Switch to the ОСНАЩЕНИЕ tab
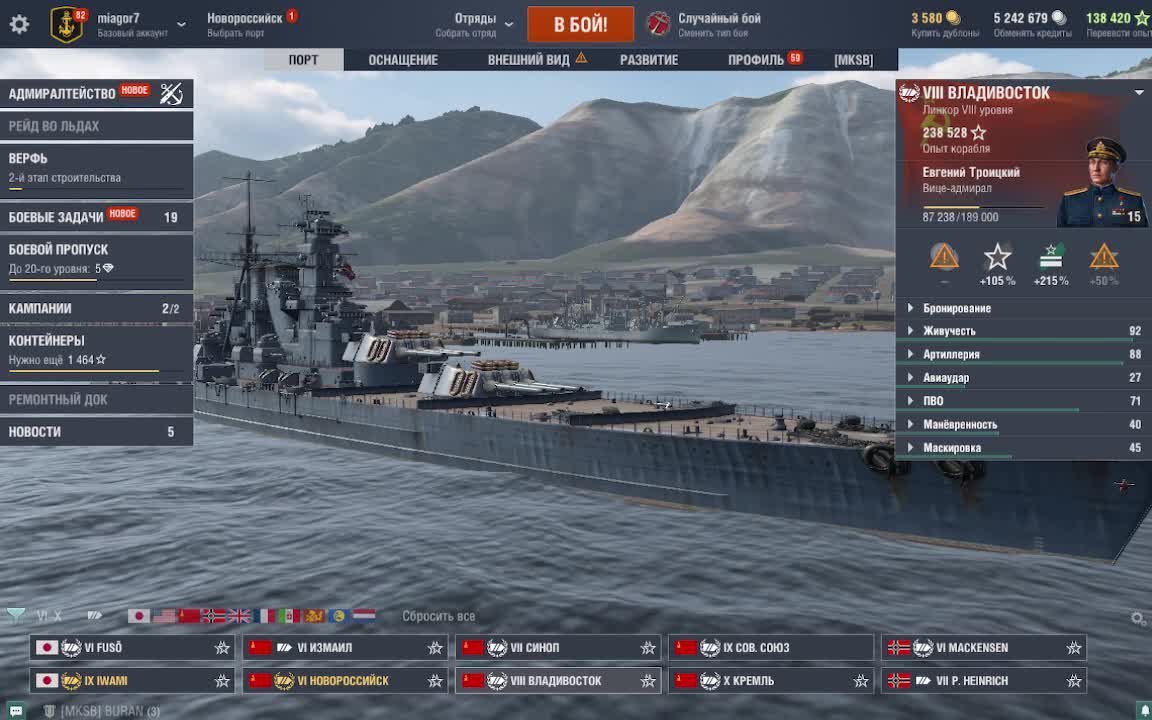This screenshot has height=720, width=1152. [403, 60]
